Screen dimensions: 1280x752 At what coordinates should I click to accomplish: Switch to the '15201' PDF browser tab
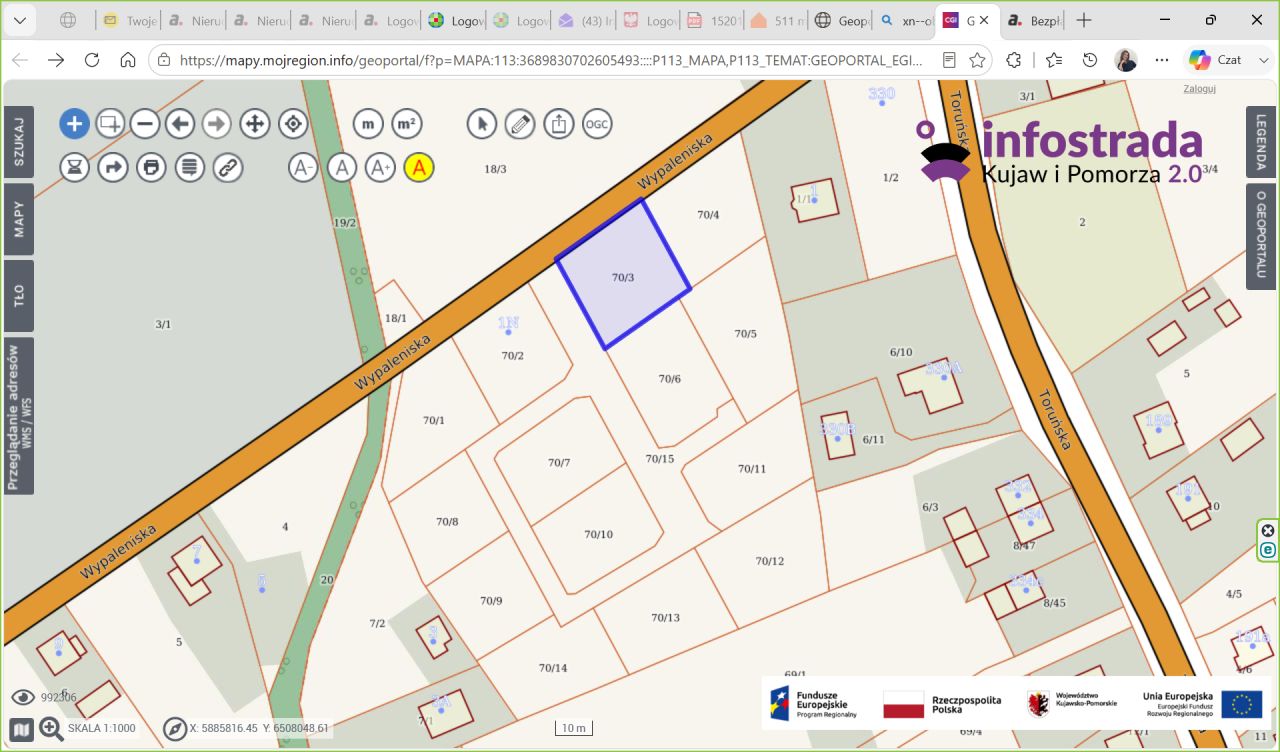pos(712,20)
